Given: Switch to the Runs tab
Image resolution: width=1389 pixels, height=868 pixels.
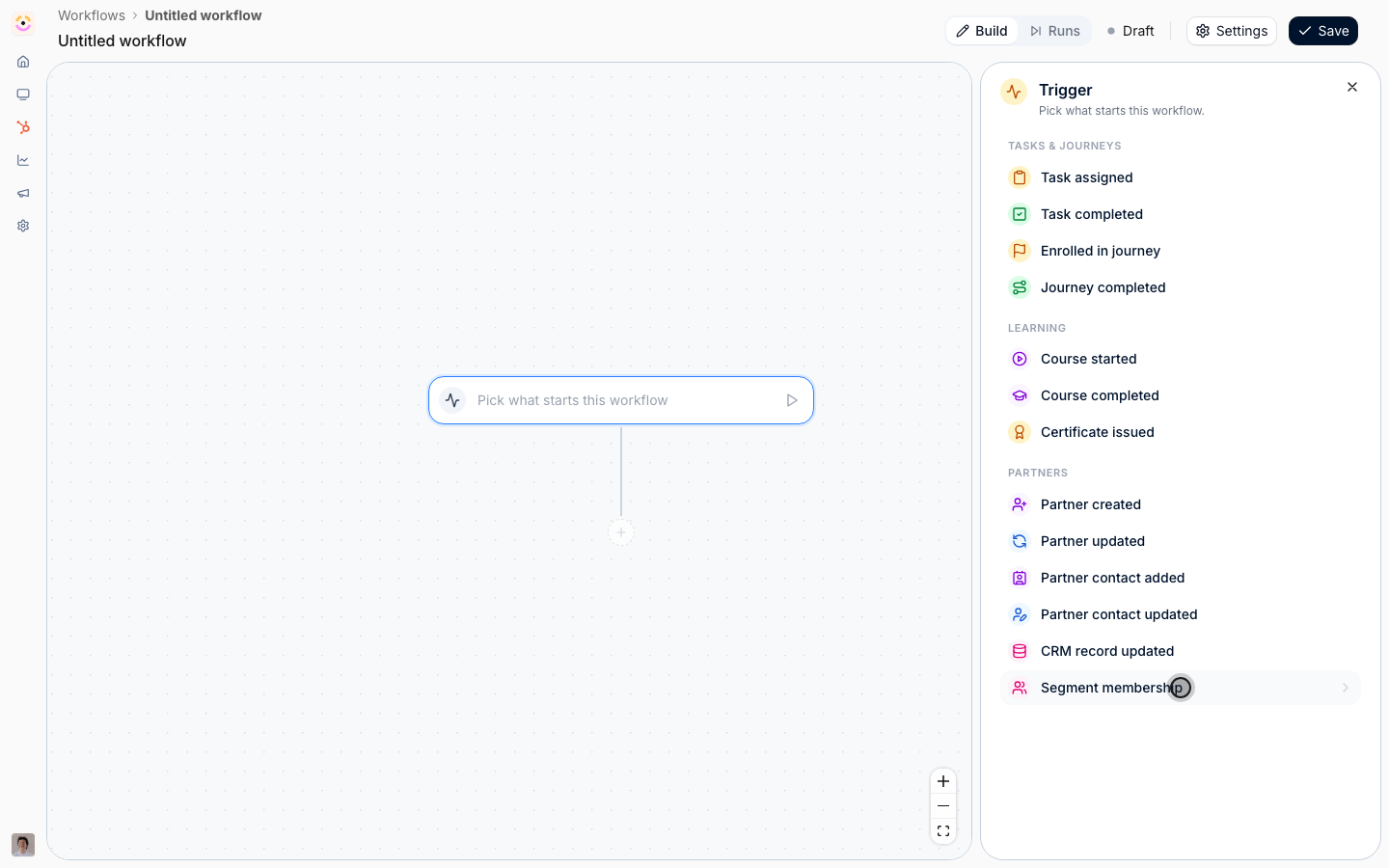Looking at the screenshot, I should point(1054,31).
